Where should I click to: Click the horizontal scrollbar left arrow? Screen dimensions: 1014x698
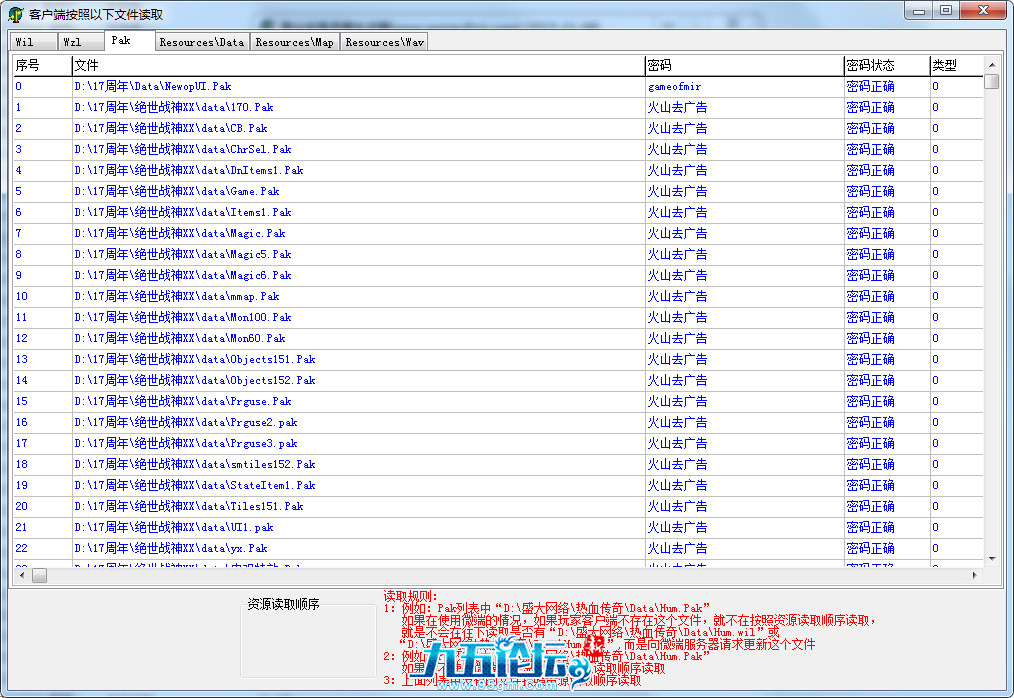(x=21, y=576)
